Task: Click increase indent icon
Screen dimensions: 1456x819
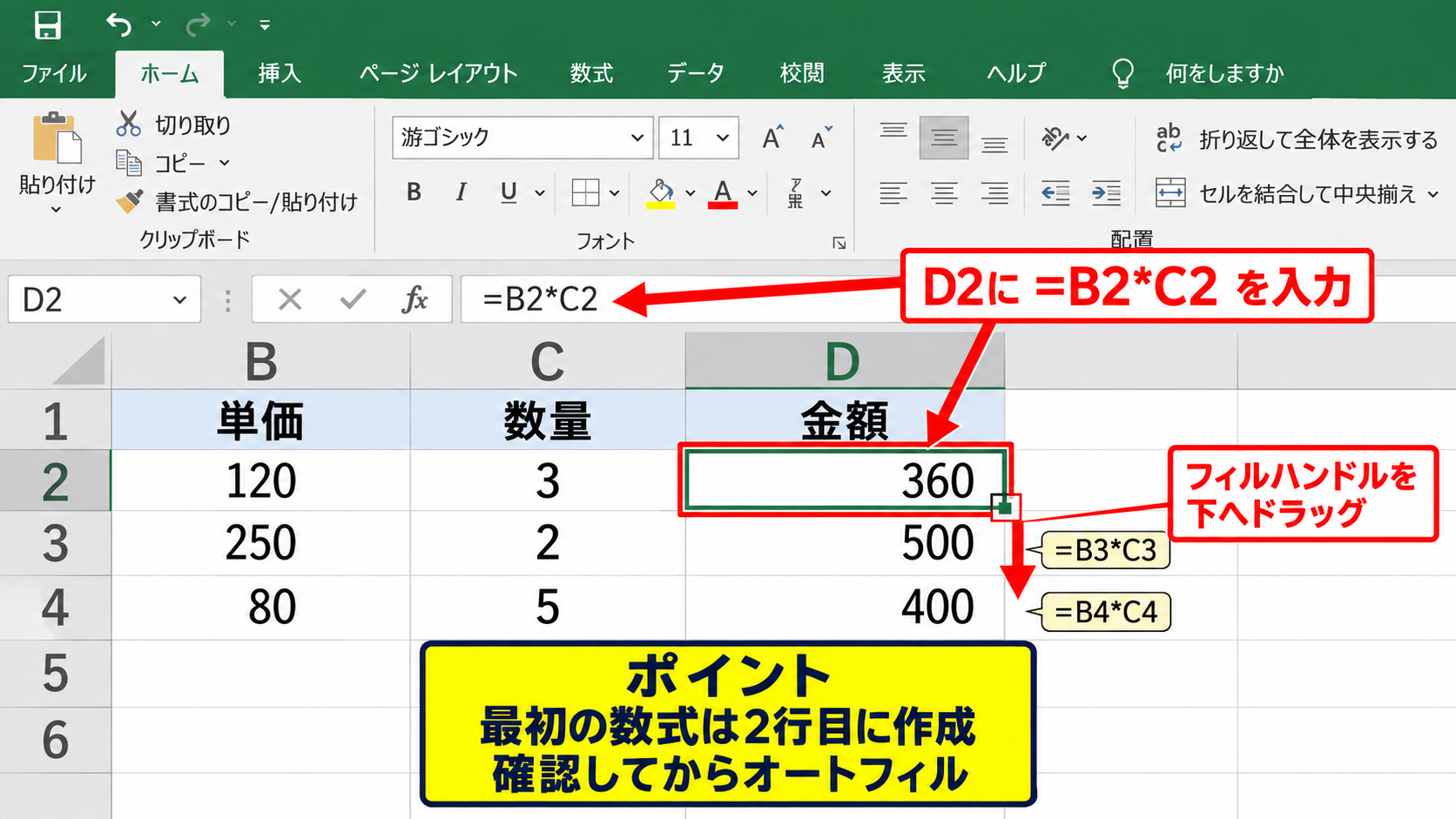Action: 1106,192
